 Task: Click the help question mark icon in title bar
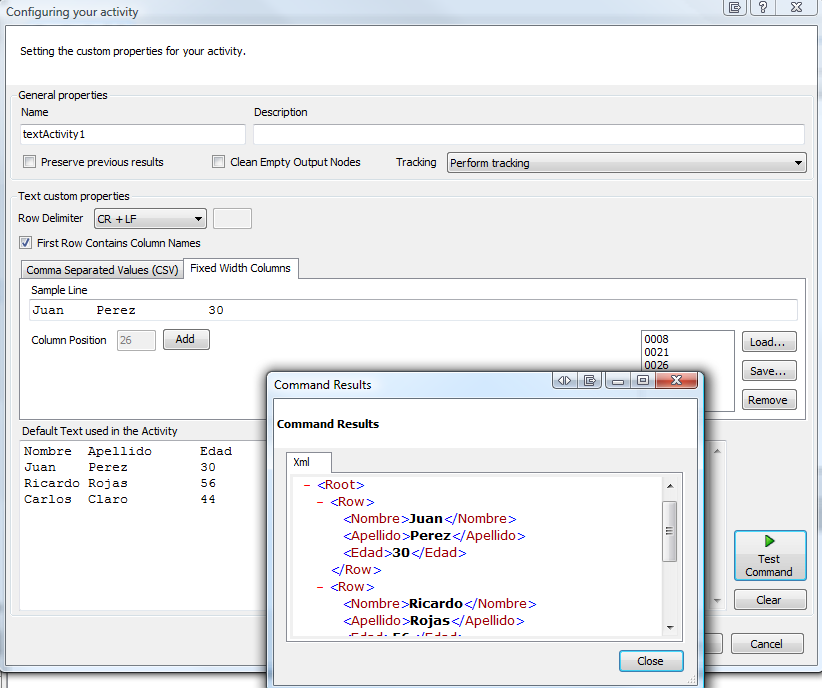[763, 7]
